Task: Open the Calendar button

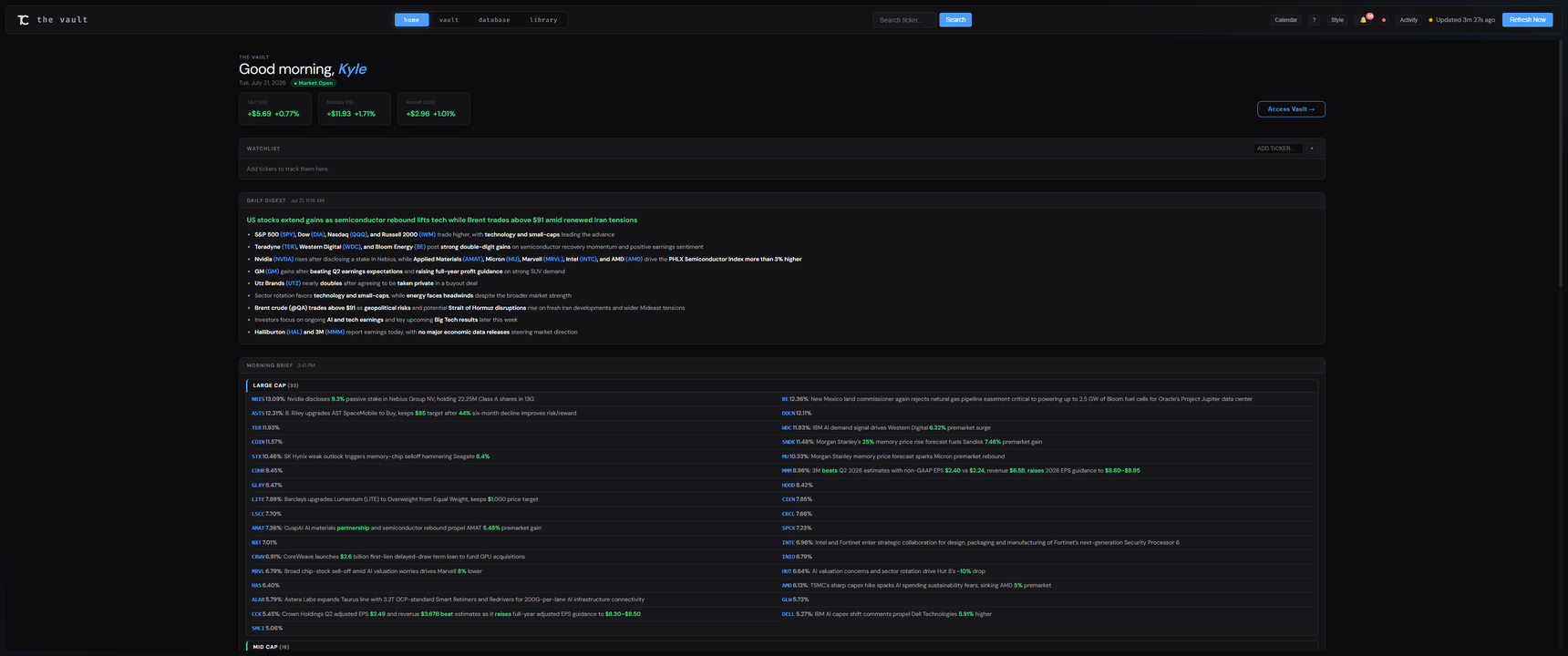Action: [x=1285, y=20]
